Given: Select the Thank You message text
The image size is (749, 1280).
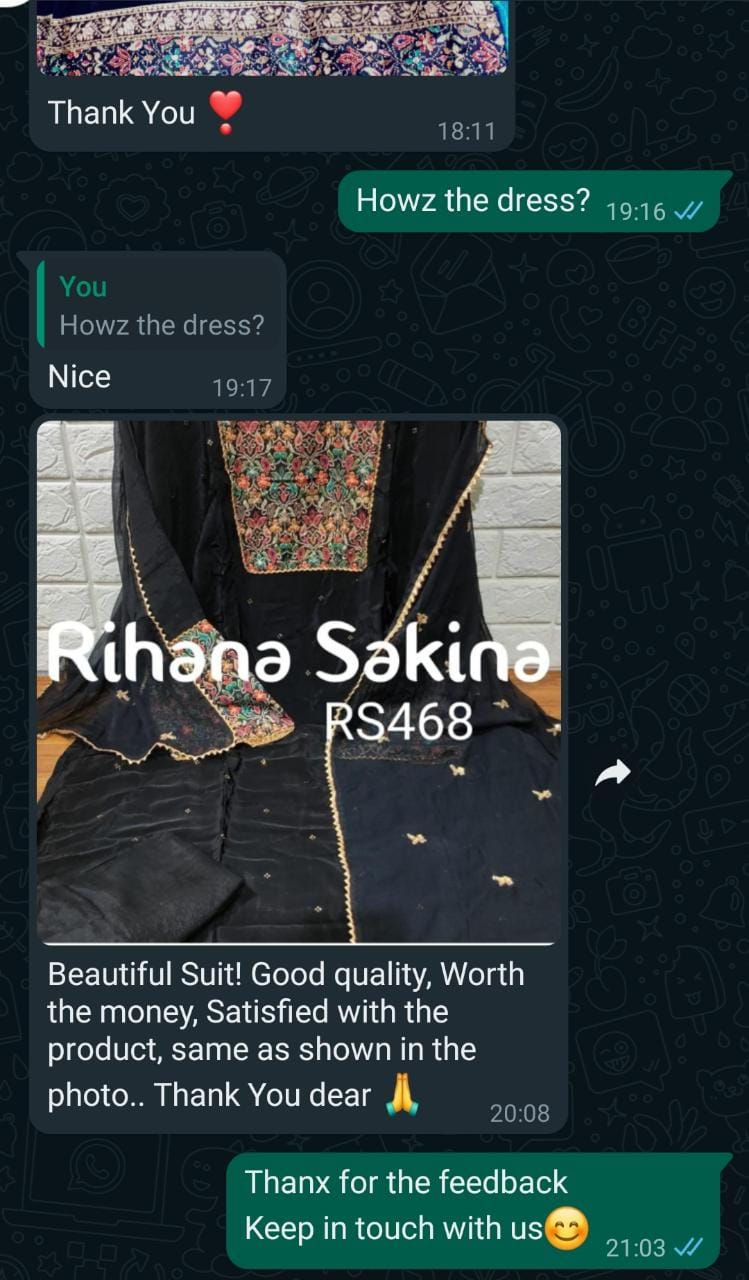Looking at the screenshot, I should pos(121,113).
